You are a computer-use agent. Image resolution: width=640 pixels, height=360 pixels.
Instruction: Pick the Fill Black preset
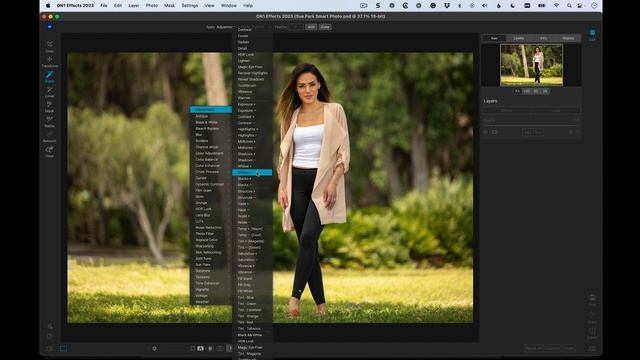tap(252, 278)
